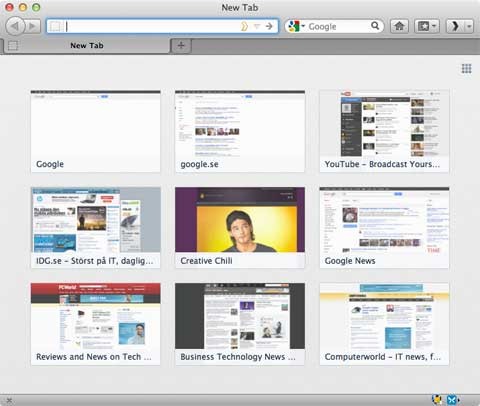
Task: Click the "YouTube – Broadcast Yours..." caption
Action: [382, 164]
